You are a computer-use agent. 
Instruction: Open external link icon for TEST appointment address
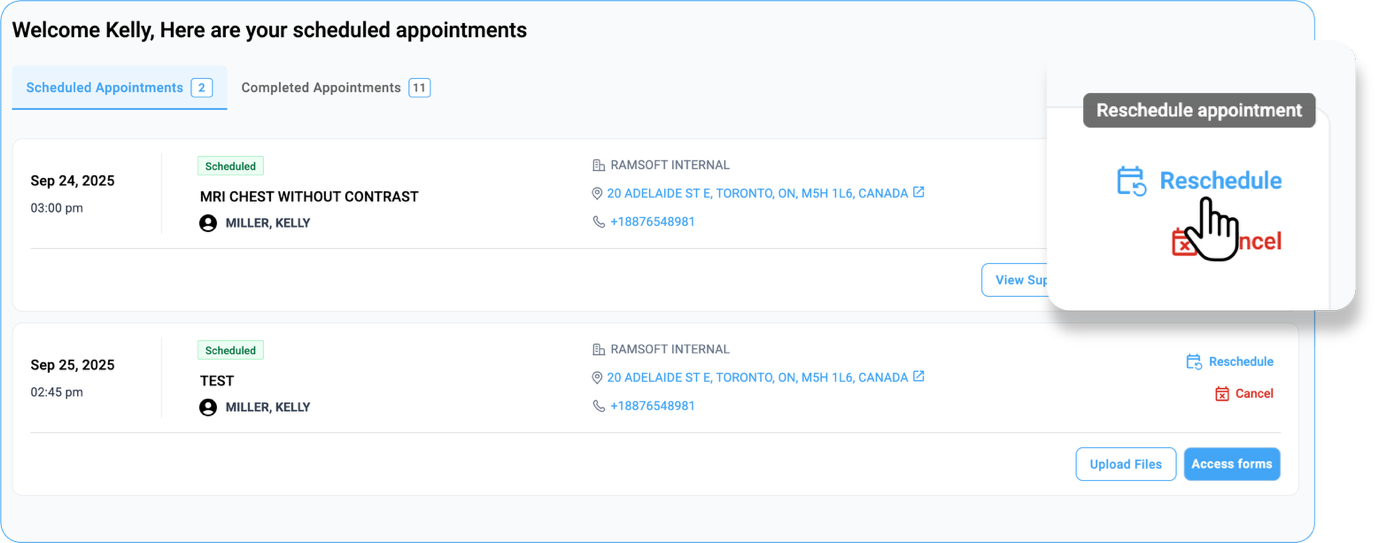click(919, 377)
